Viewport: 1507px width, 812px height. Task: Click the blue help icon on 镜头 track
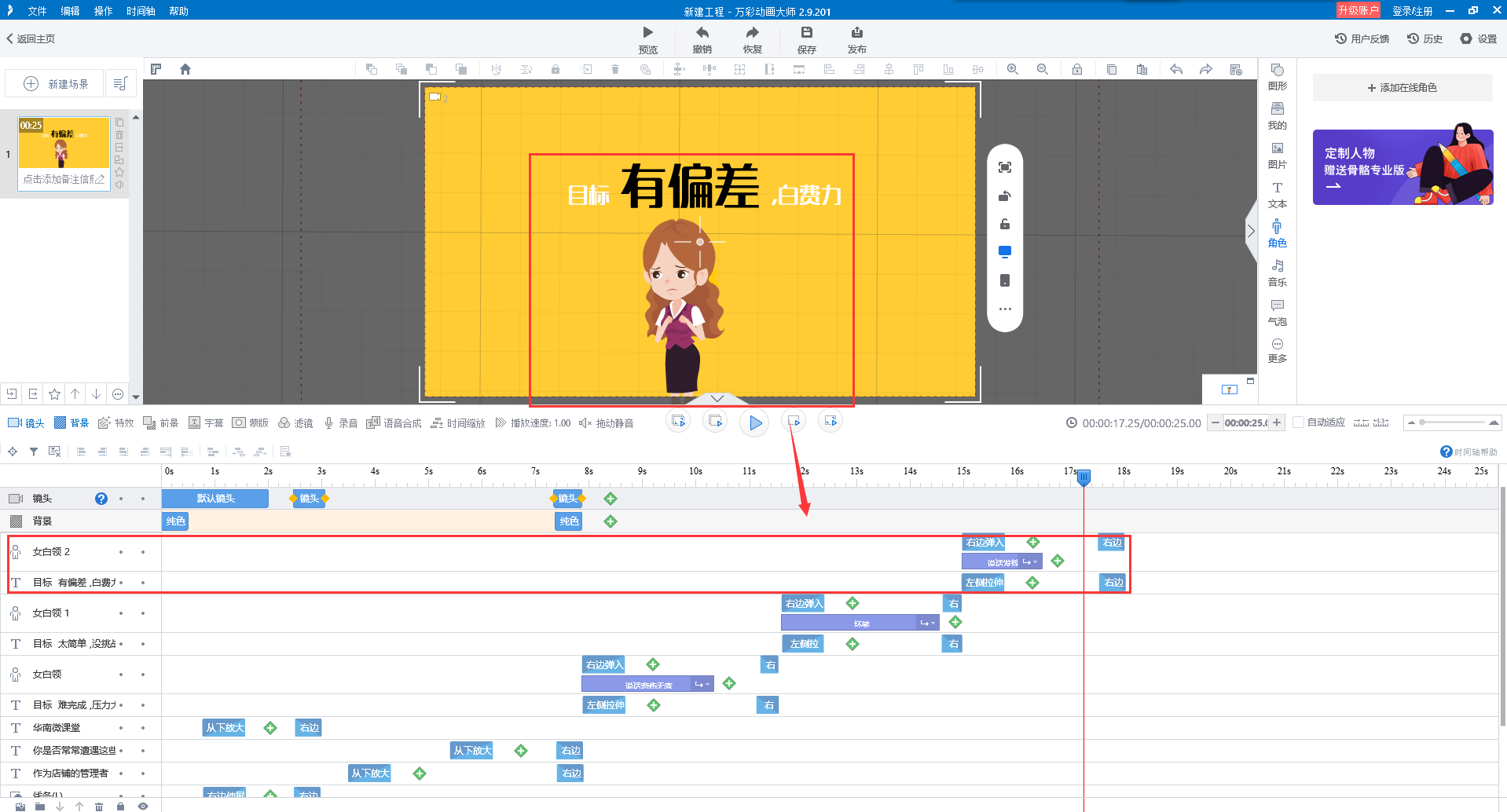101,499
